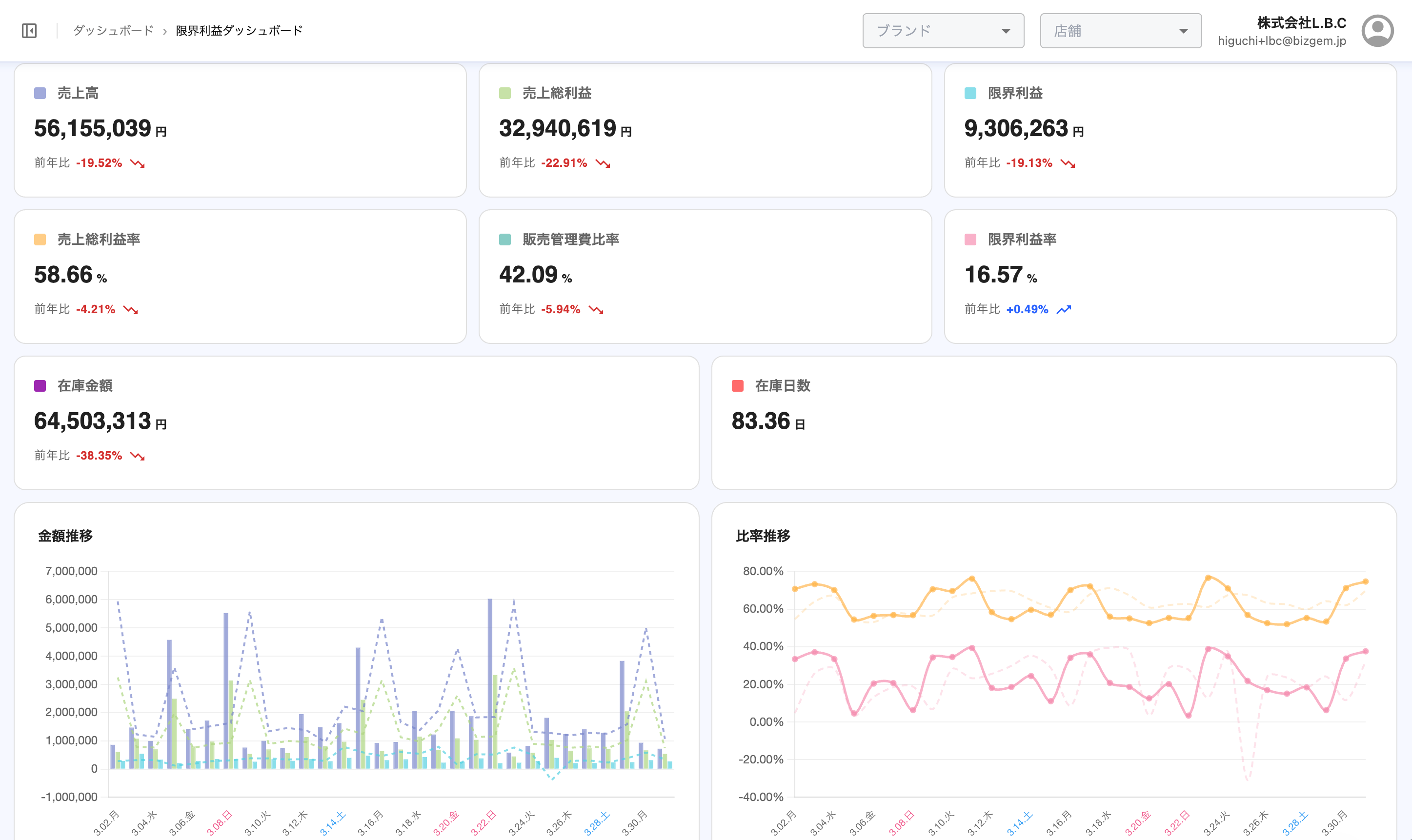Click the downward trend icon under 売上高

point(138,163)
